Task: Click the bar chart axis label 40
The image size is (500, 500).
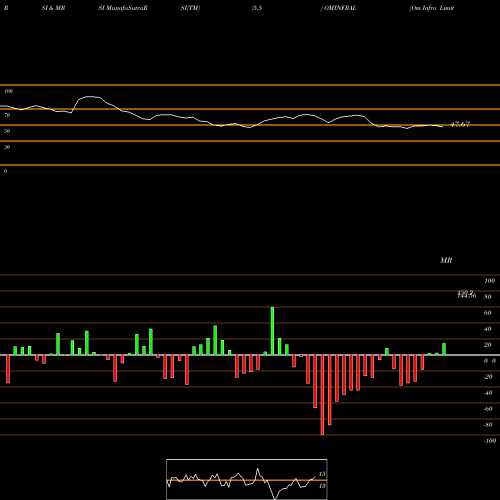Action: point(488,329)
